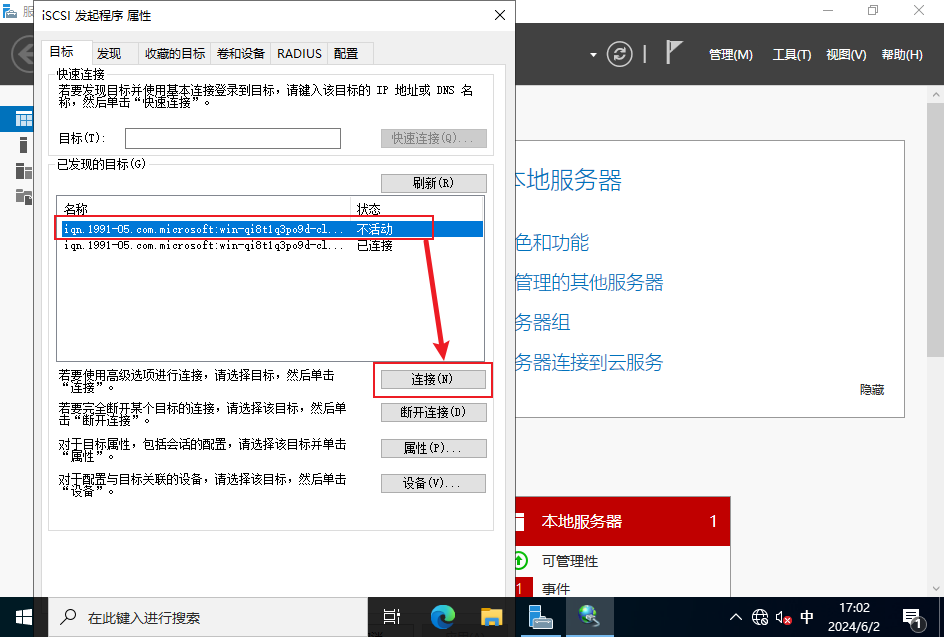
Task: Show hidden system tray icons
Action: click(x=736, y=617)
